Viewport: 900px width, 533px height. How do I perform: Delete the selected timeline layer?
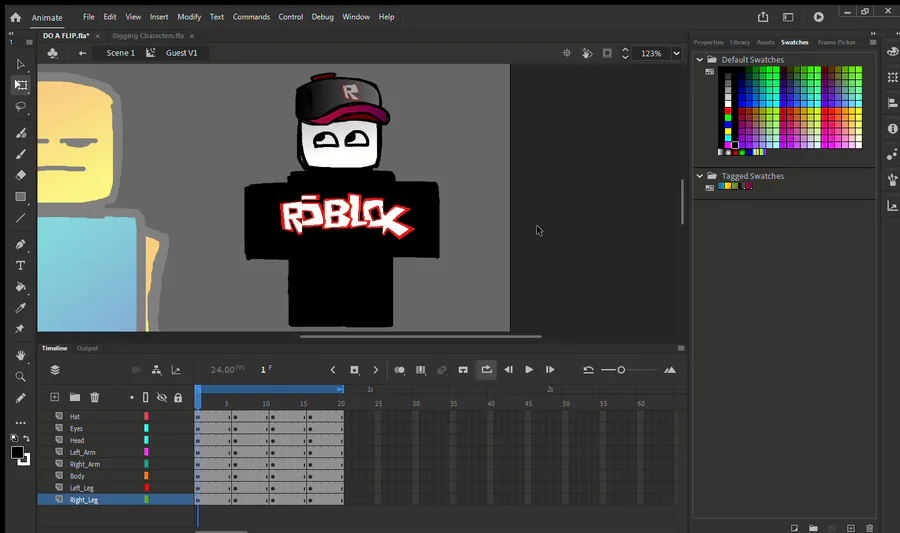coord(95,397)
